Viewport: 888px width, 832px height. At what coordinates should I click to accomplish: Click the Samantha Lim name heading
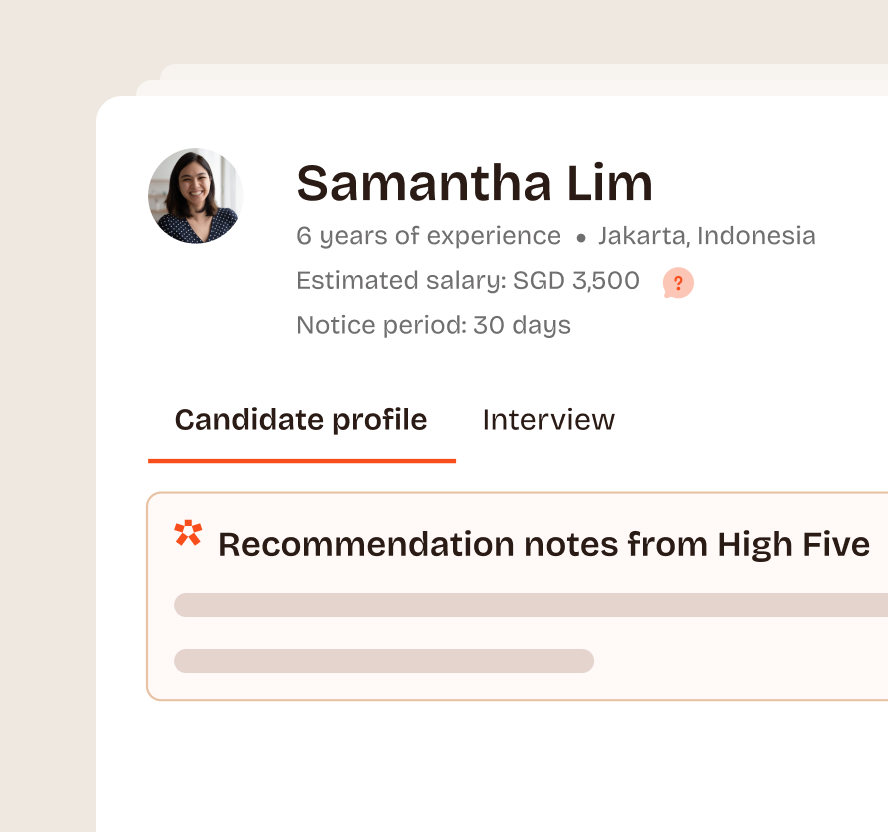pyautogui.click(x=474, y=183)
